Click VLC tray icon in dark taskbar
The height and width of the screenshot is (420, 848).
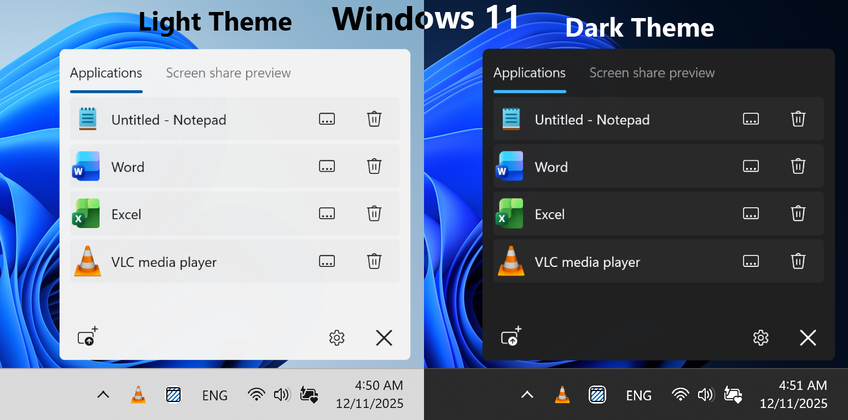coord(562,395)
